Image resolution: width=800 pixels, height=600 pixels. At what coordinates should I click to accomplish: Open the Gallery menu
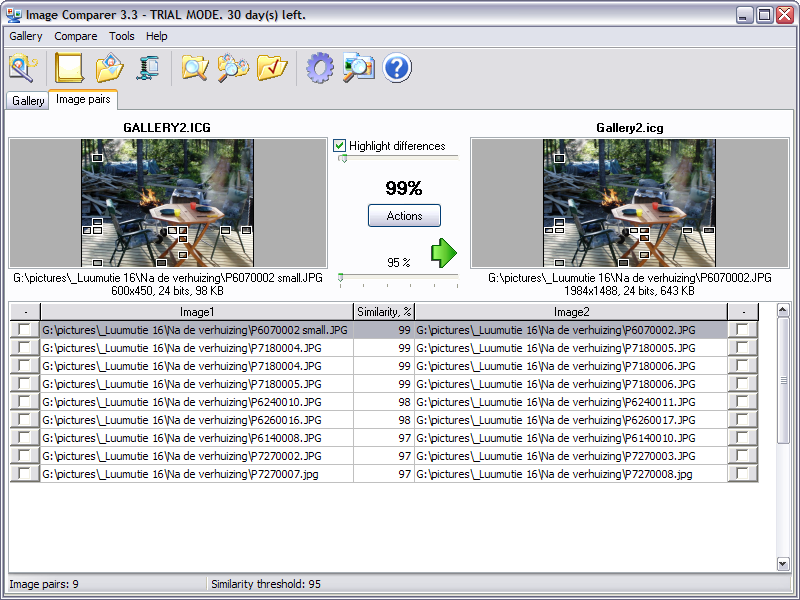(26, 36)
